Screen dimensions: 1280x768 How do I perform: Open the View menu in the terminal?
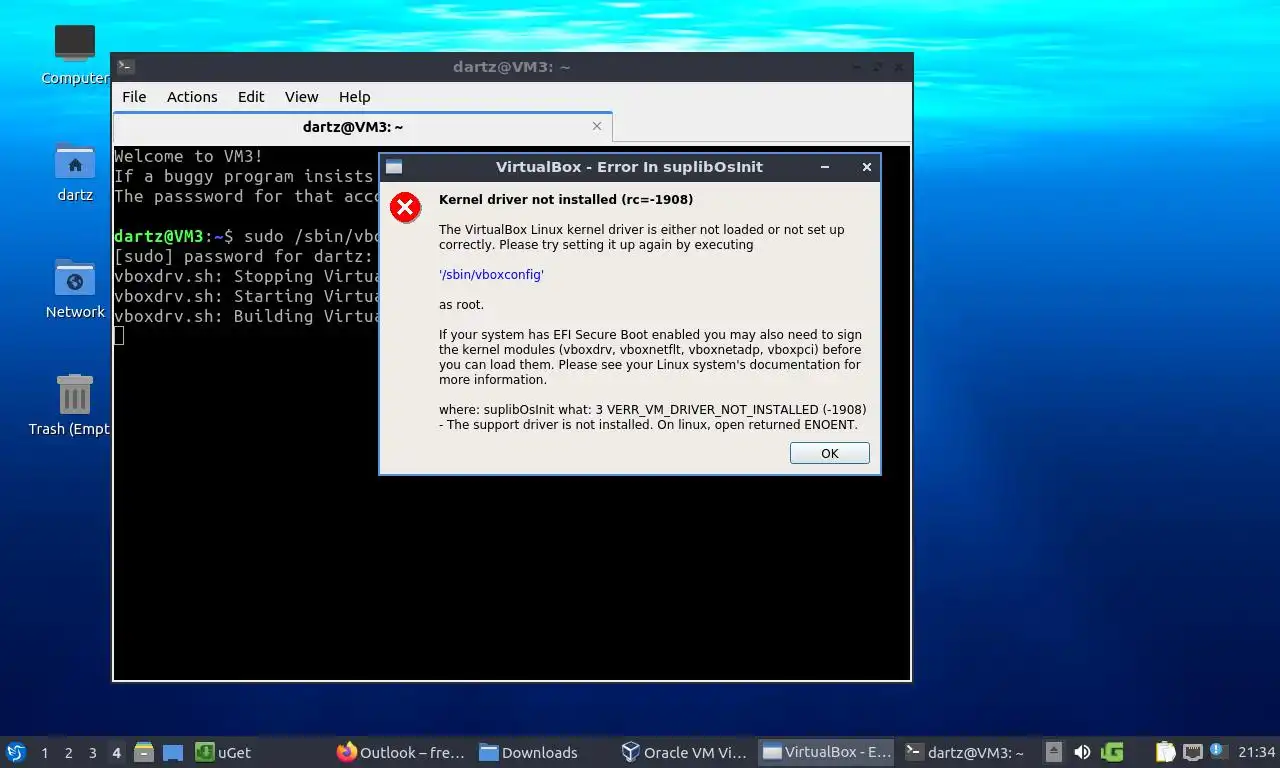point(301,97)
